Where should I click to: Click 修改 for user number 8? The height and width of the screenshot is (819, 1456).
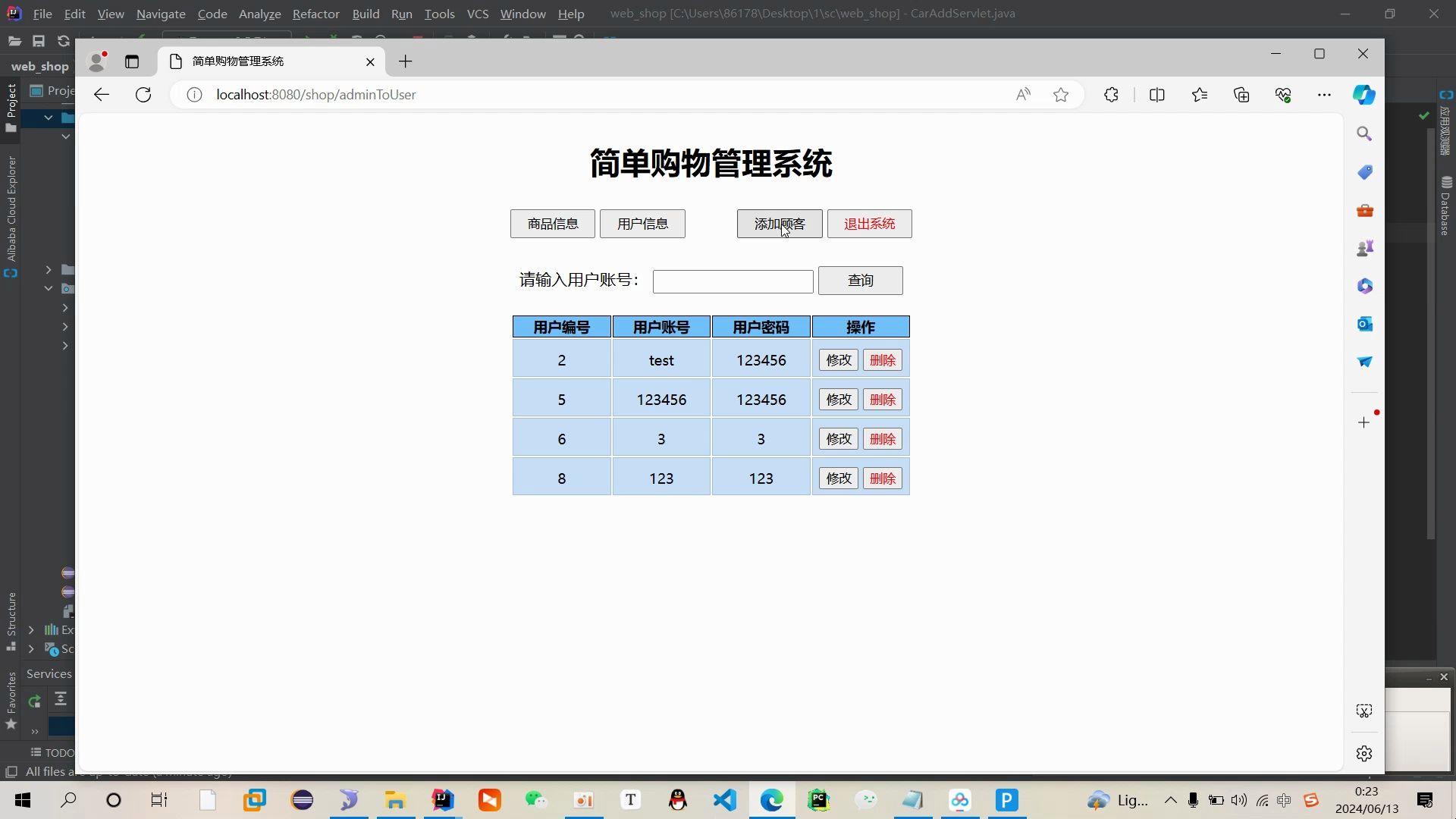pos(839,479)
